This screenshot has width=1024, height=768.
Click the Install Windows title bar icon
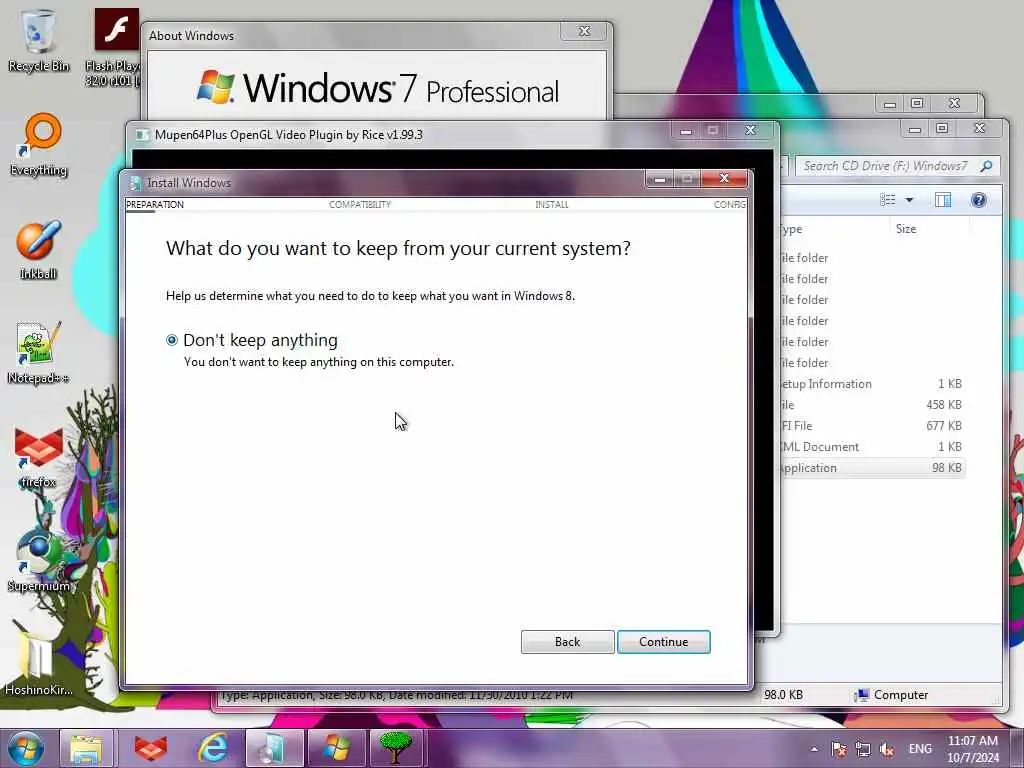135,183
